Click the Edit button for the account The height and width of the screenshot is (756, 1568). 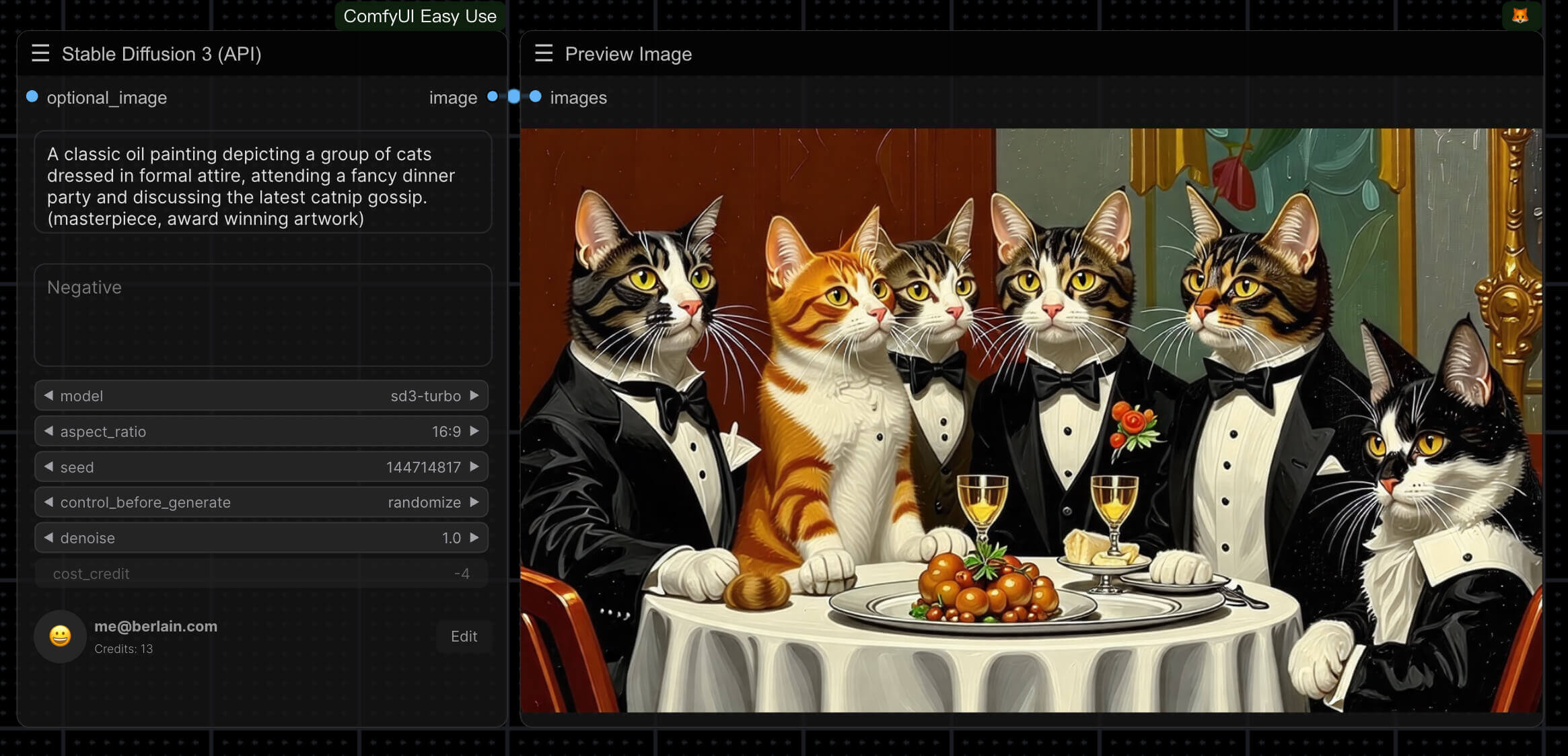[464, 636]
